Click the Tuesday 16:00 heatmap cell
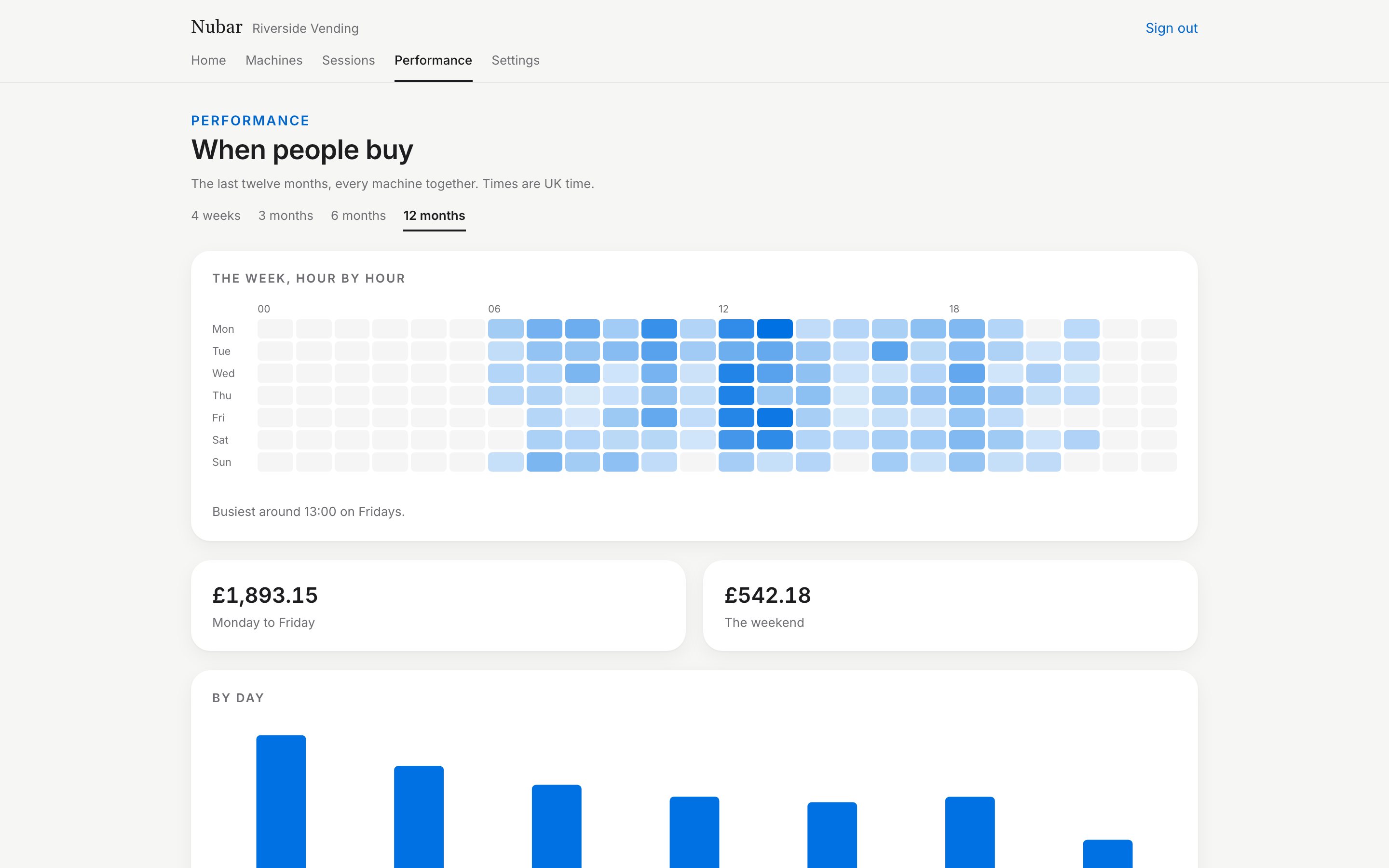Viewport: 1389px width, 868px height. pos(890,351)
